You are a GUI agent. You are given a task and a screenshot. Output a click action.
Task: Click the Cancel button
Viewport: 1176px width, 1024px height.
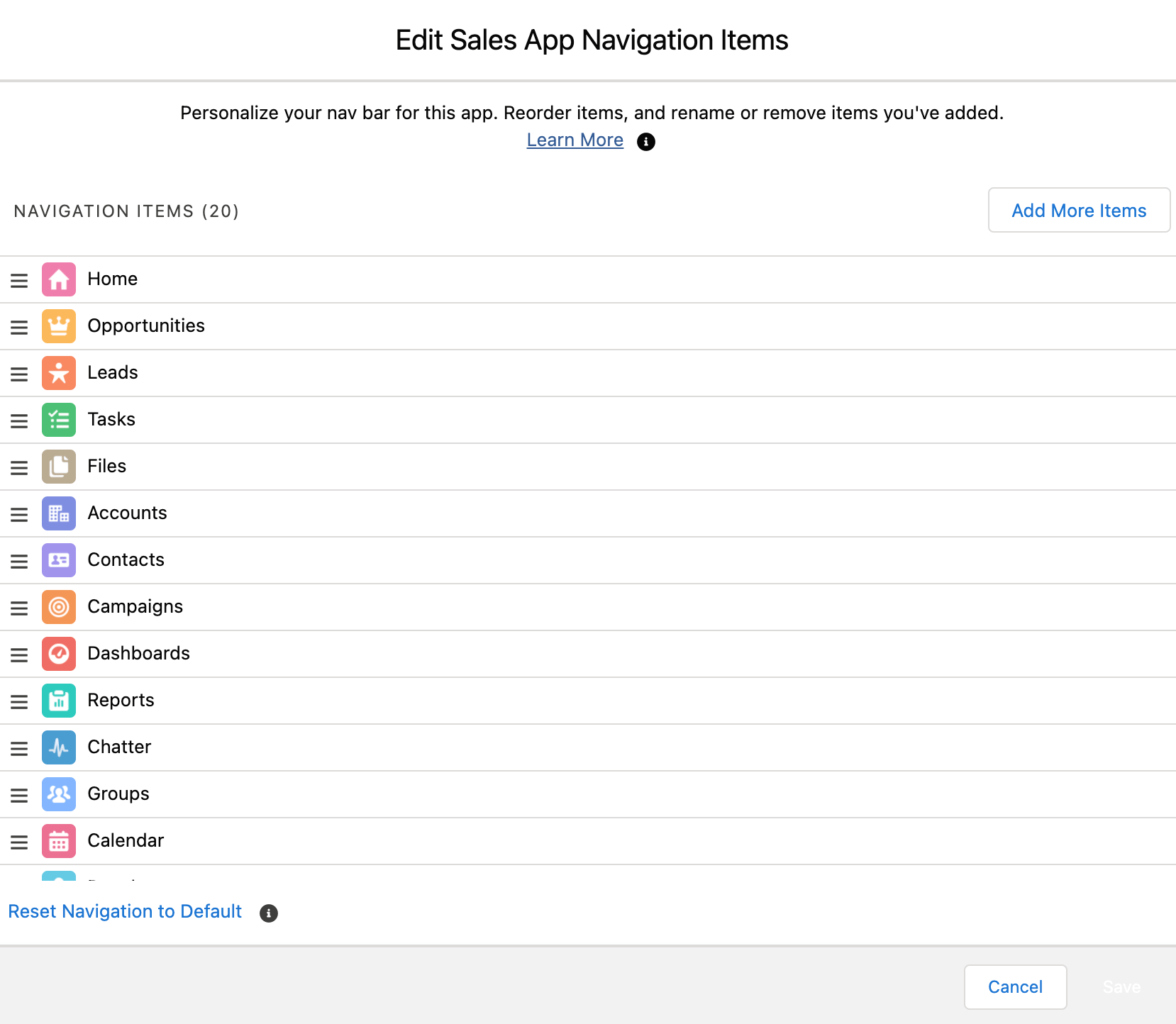point(1015,986)
